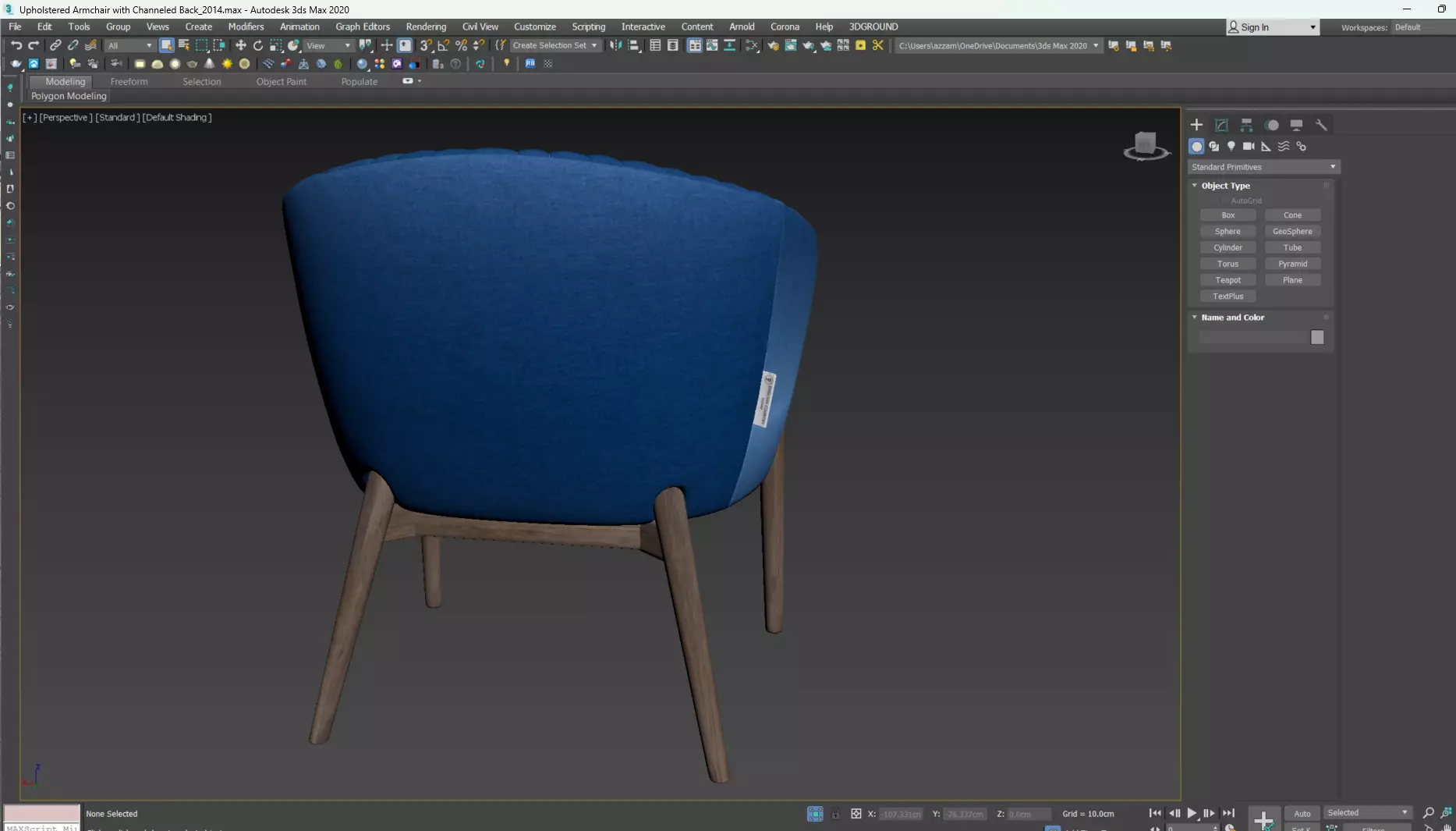The image size is (1456, 831).
Task: Select the Shapes category icon
Action: pos(1213,146)
